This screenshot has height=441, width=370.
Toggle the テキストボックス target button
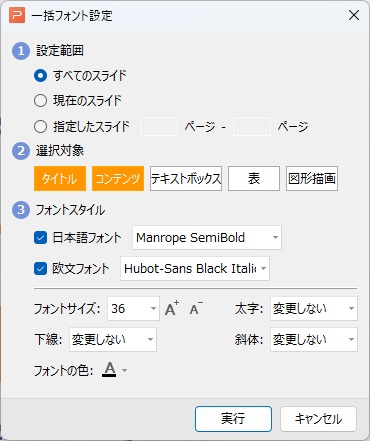coord(186,179)
